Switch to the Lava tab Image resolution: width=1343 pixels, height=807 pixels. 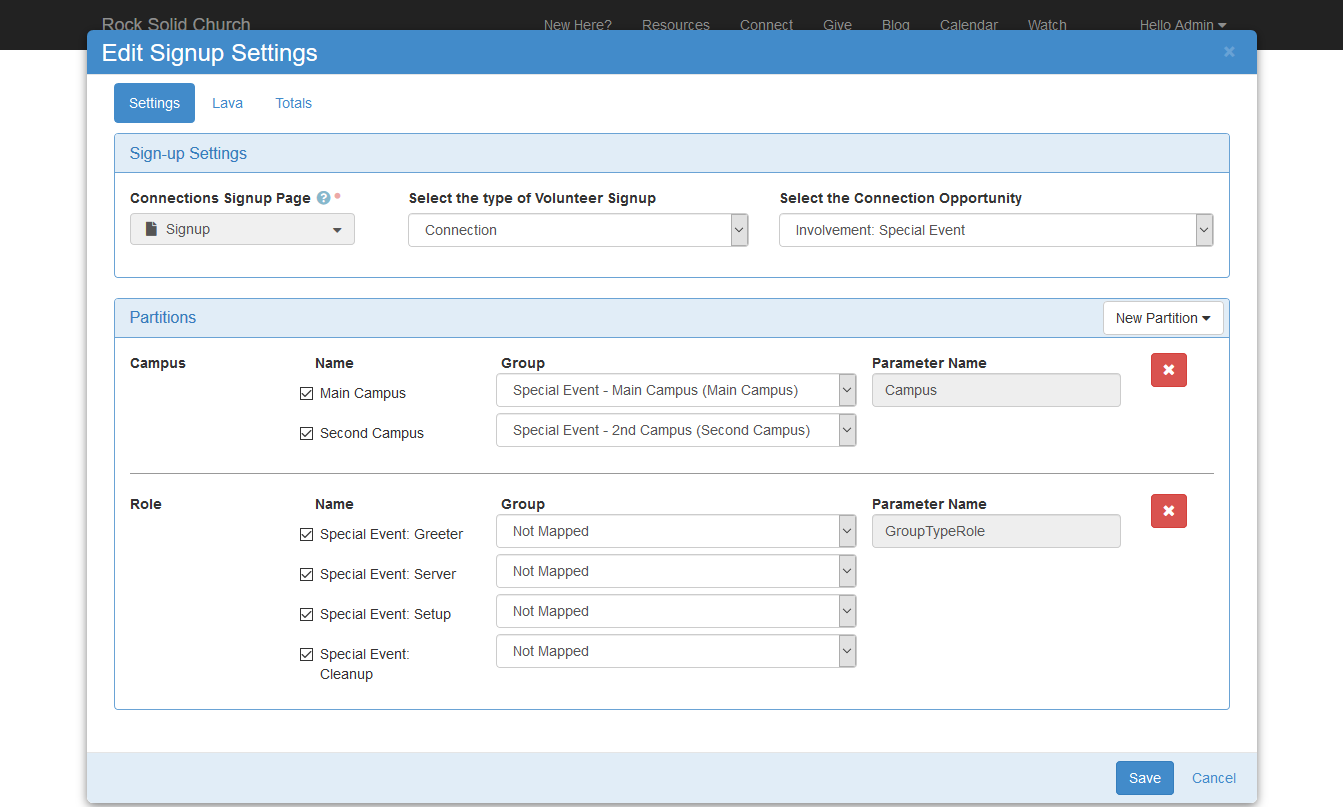coord(227,103)
